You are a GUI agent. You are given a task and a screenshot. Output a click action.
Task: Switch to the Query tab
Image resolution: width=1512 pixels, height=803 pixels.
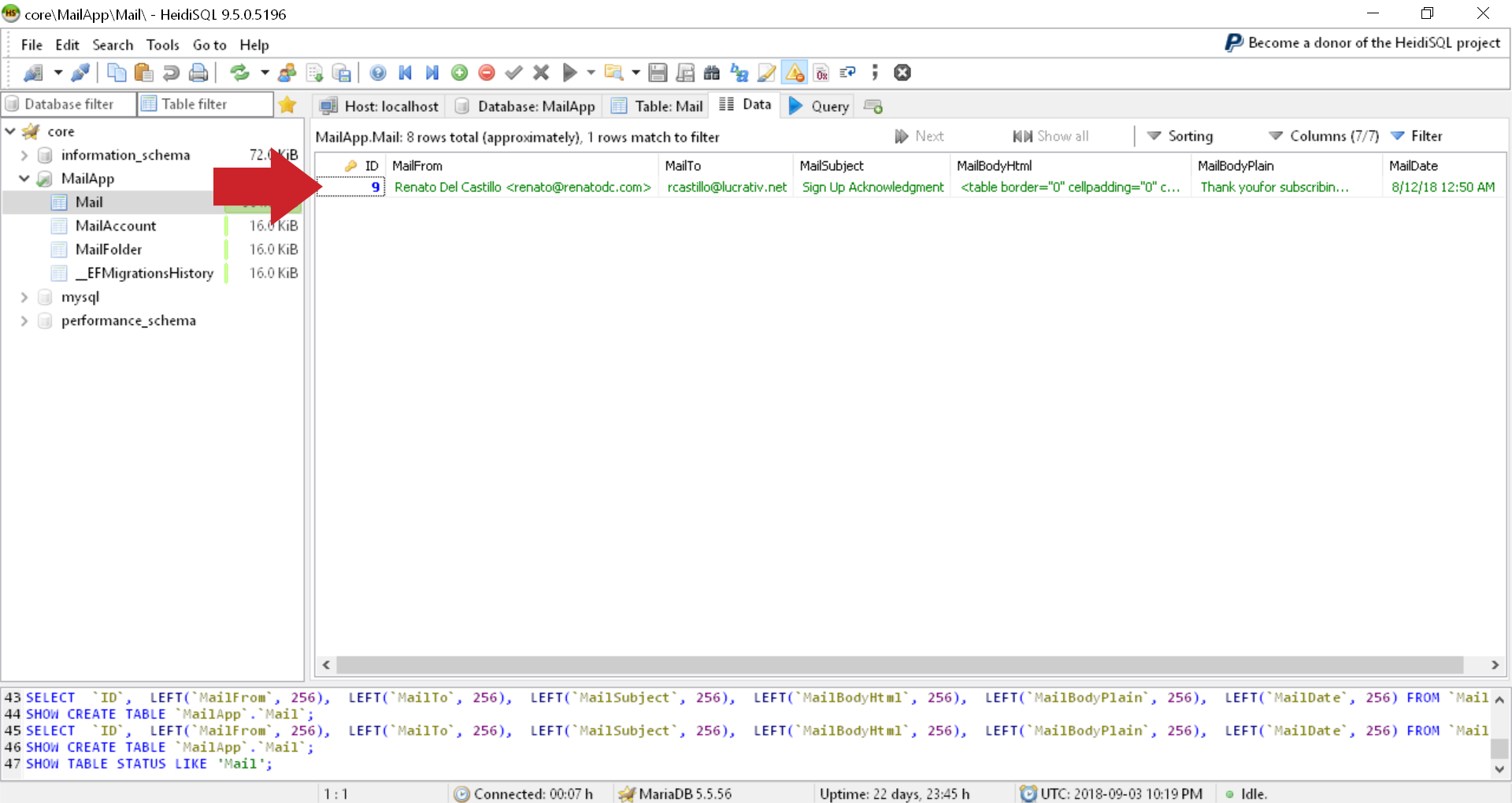pos(819,106)
